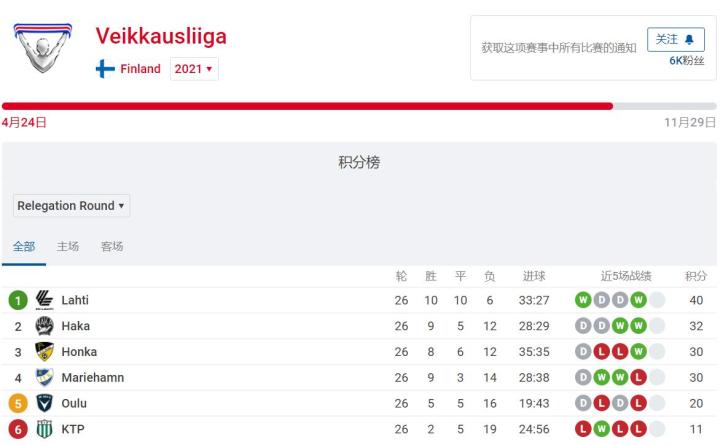Screen dimensions: 720x445
Task: Open the Lahti team name link
Action: pyautogui.click(x=75, y=300)
